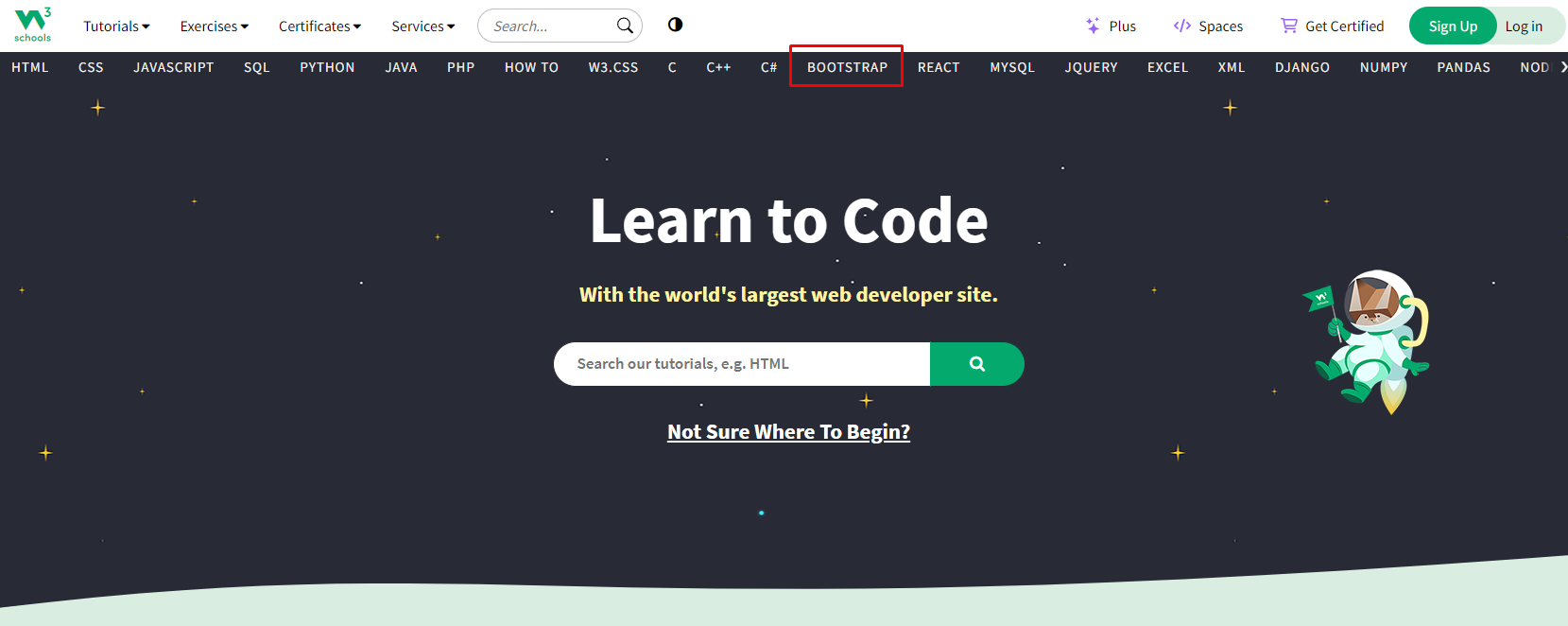The image size is (1568, 626).
Task: Click the Plus sparkle icon
Action: pos(1093,26)
